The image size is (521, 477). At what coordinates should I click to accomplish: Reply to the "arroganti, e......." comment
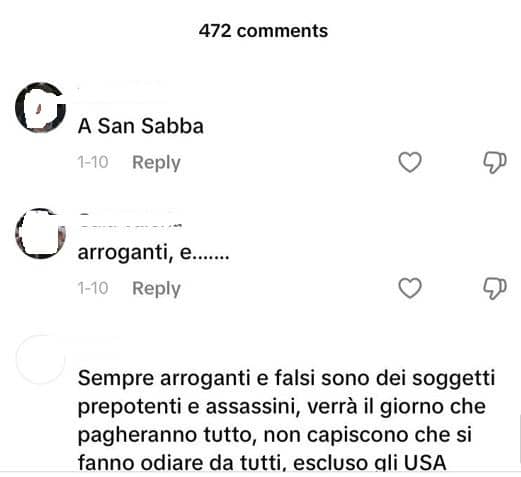tap(156, 288)
